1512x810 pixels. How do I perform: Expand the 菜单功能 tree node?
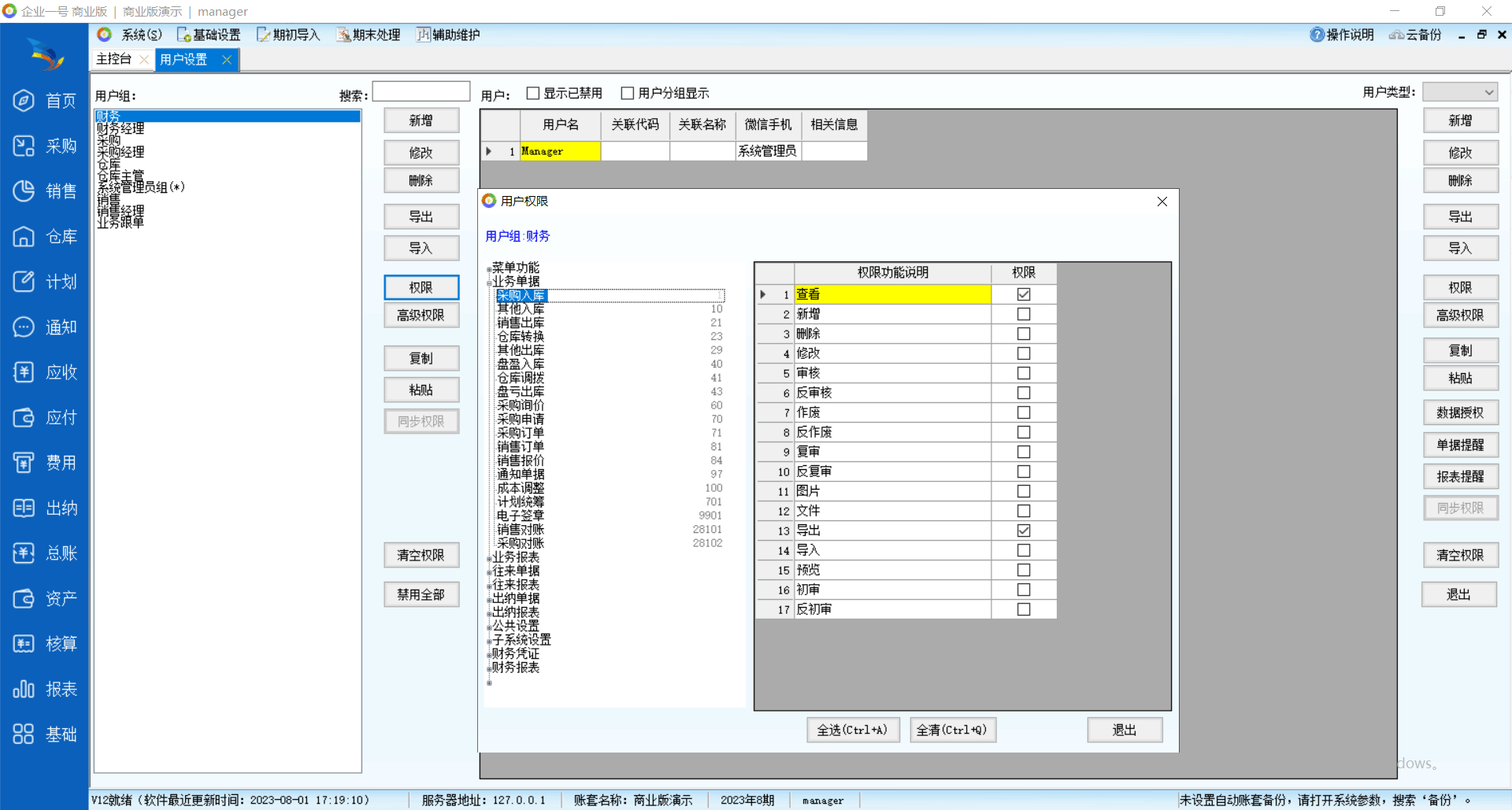point(489,269)
